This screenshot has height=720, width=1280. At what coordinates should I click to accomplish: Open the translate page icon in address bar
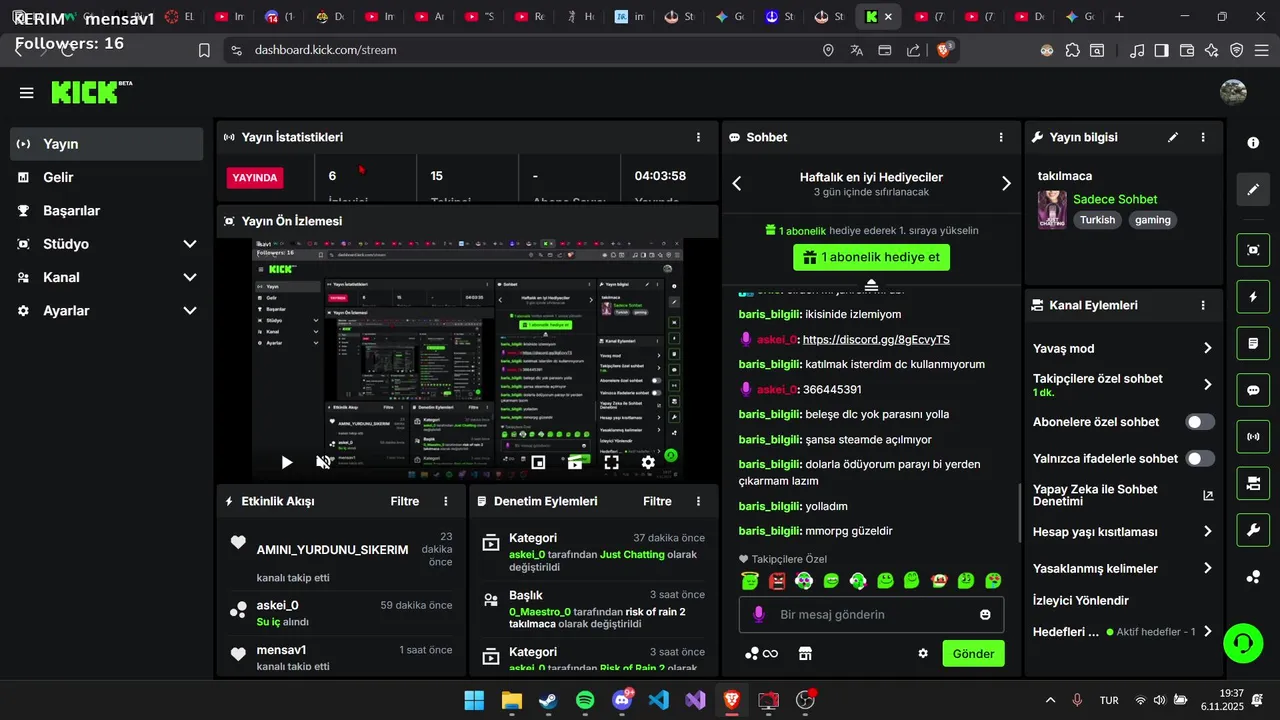(x=857, y=50)
